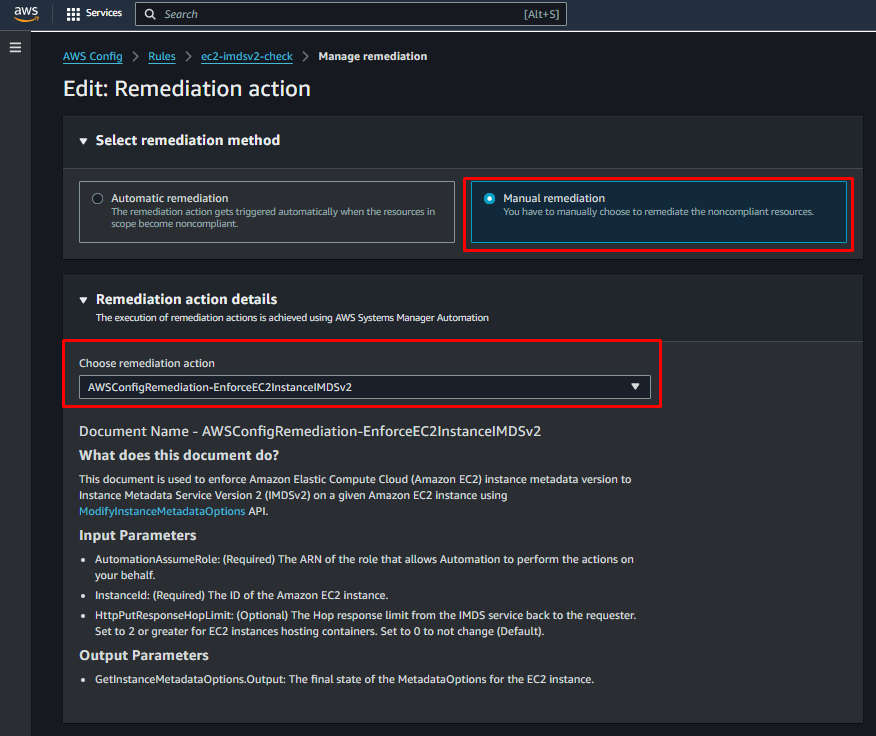Screen dimensions: 876x736
Task: Open ec2-imdsv2-check breadcrumb link
Action: coord(247,56)
